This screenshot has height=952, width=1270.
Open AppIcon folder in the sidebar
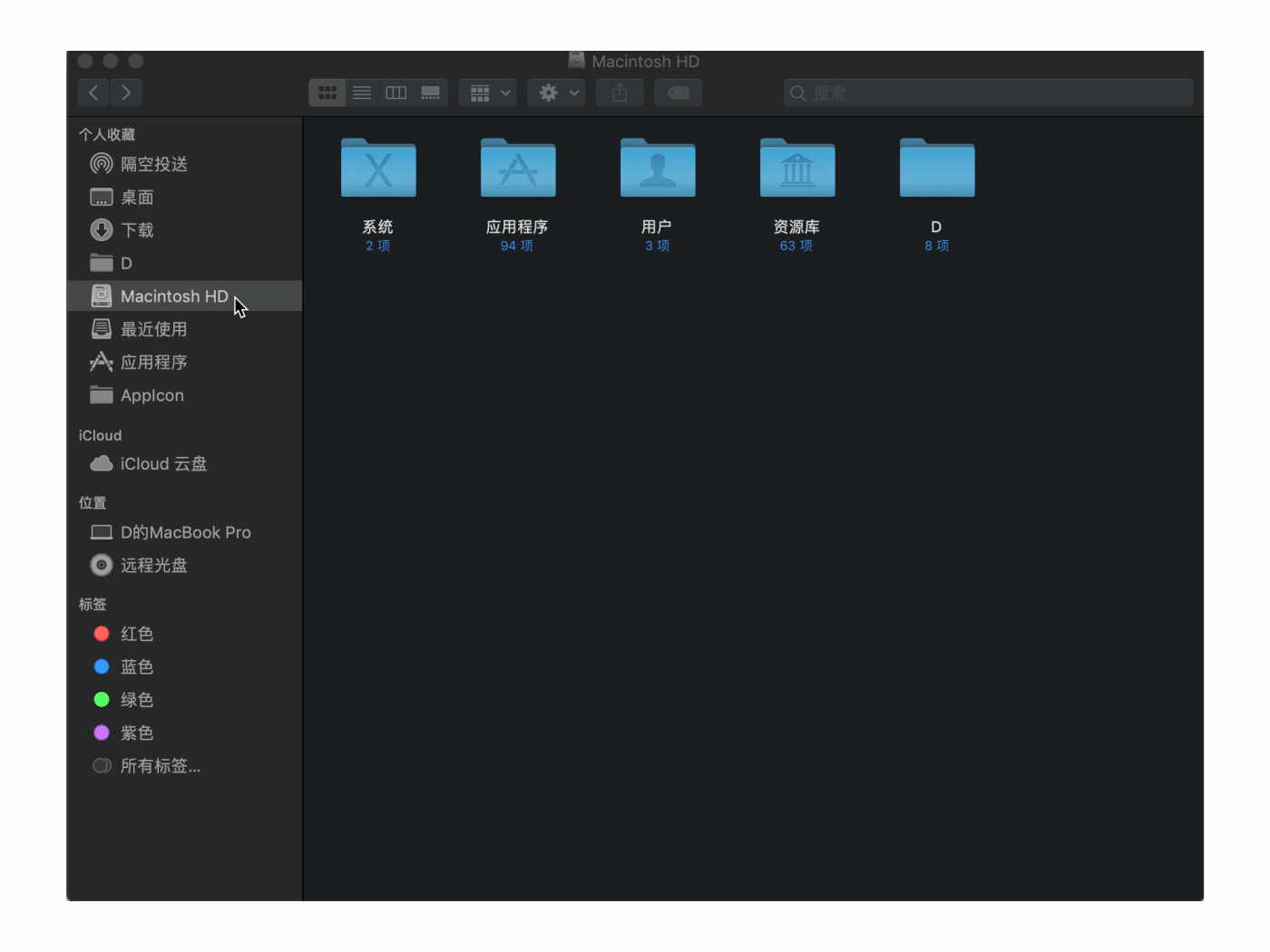185,395
